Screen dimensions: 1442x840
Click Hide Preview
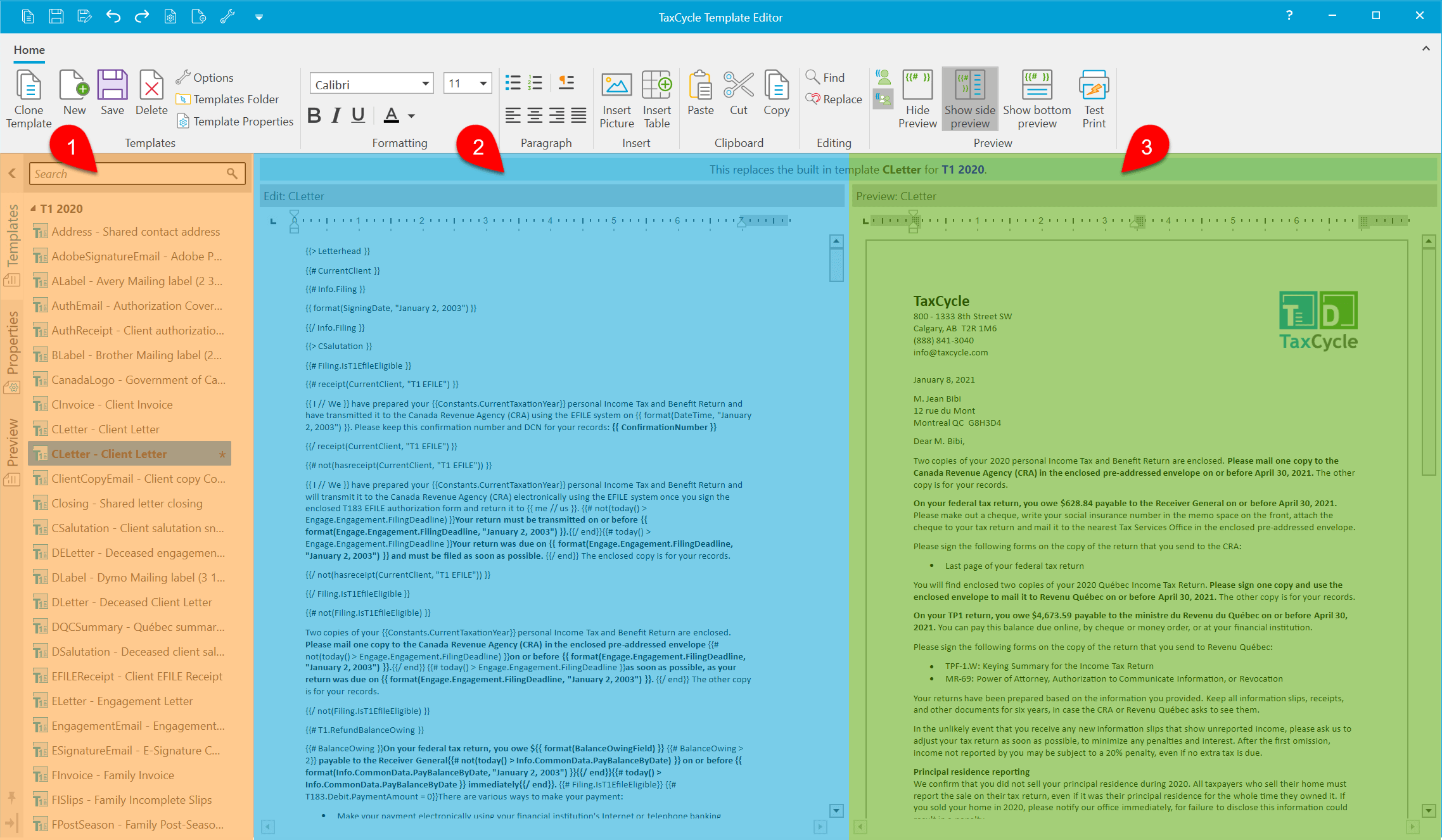(917, 99)
